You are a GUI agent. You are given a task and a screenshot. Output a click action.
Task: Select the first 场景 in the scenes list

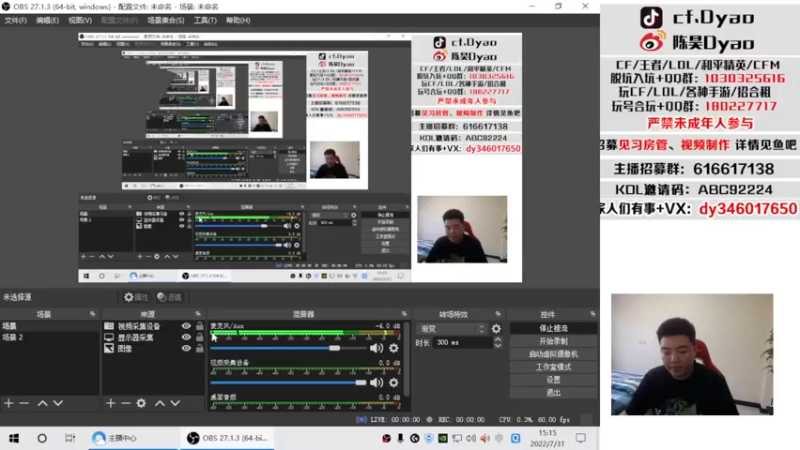tap(50, 326)
